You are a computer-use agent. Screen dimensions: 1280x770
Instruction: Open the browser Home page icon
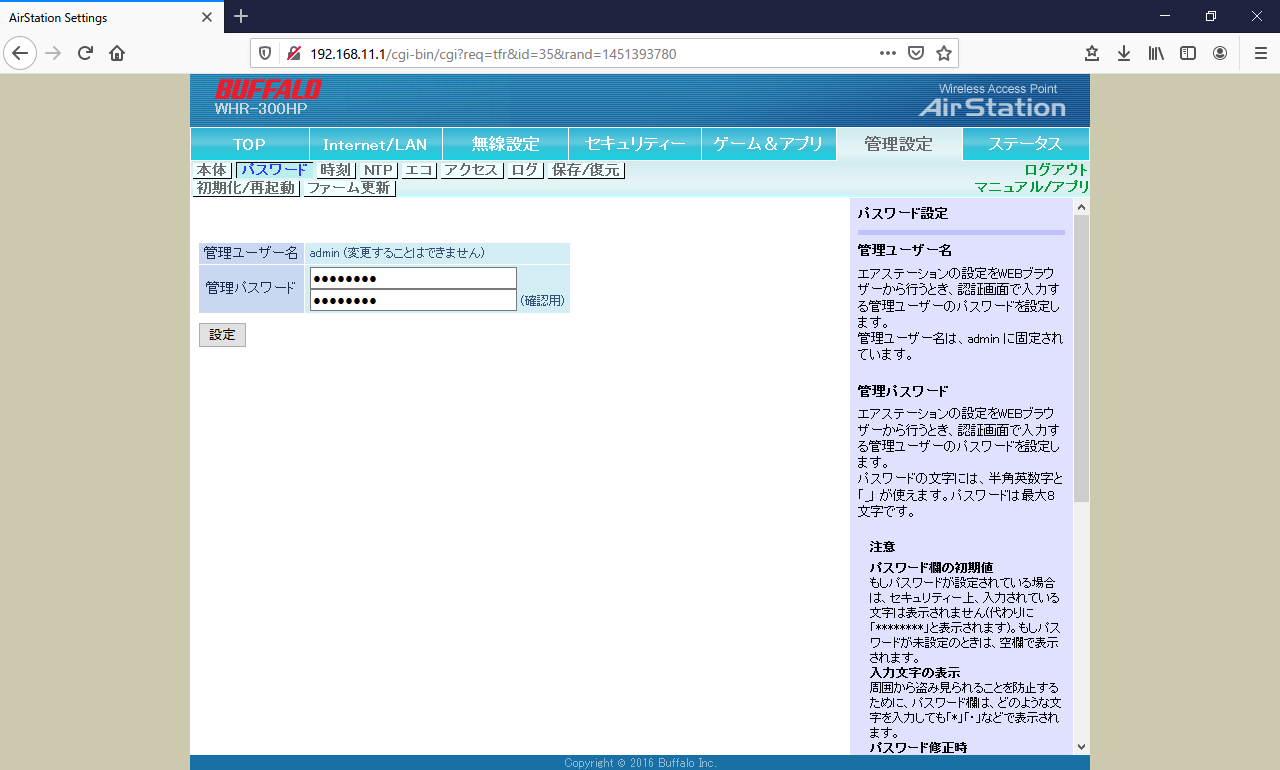tap(117, 53)
